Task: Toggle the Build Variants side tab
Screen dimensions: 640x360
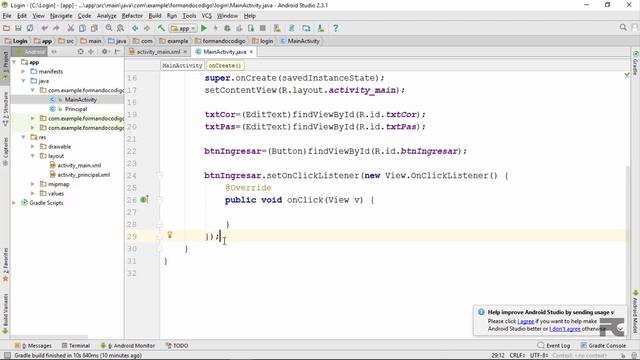Action: click(5, 313)
